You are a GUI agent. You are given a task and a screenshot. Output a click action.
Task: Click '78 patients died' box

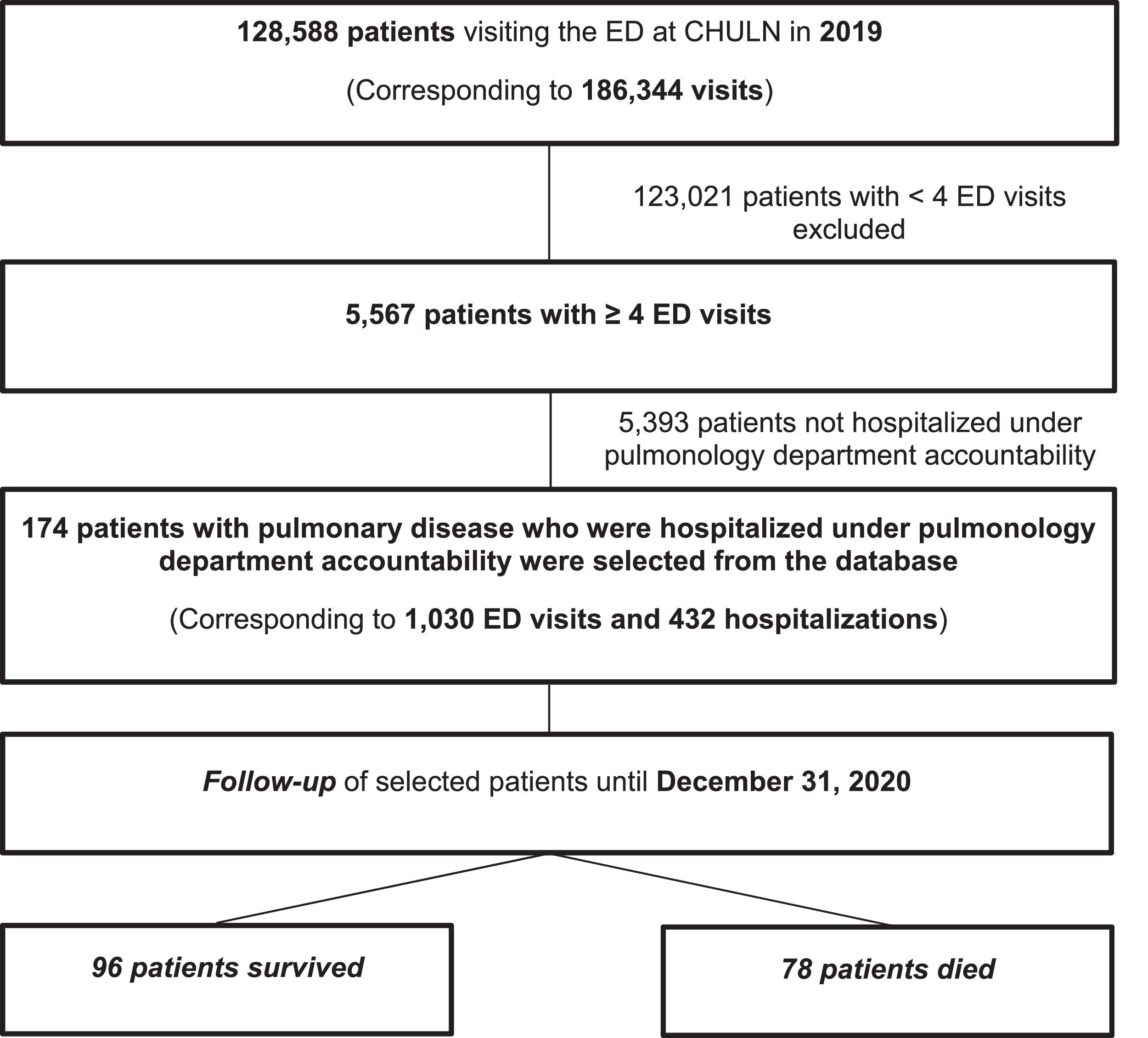point(888,969)
